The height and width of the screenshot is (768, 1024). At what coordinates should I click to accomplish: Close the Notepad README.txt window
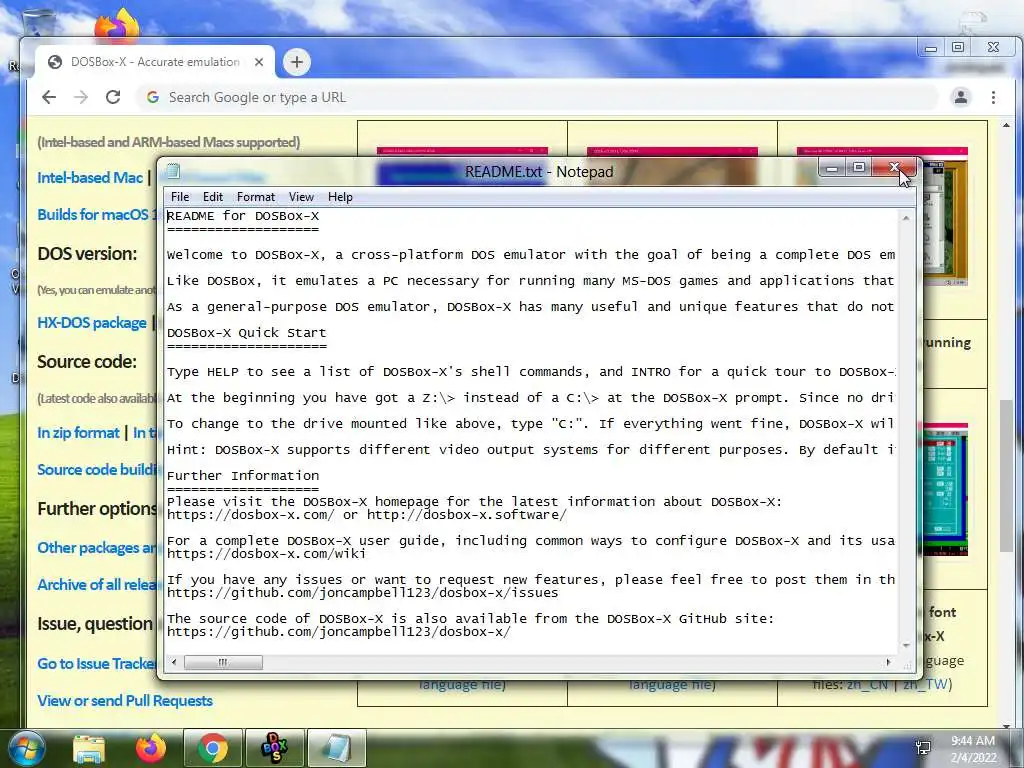(x=894, y=168)
